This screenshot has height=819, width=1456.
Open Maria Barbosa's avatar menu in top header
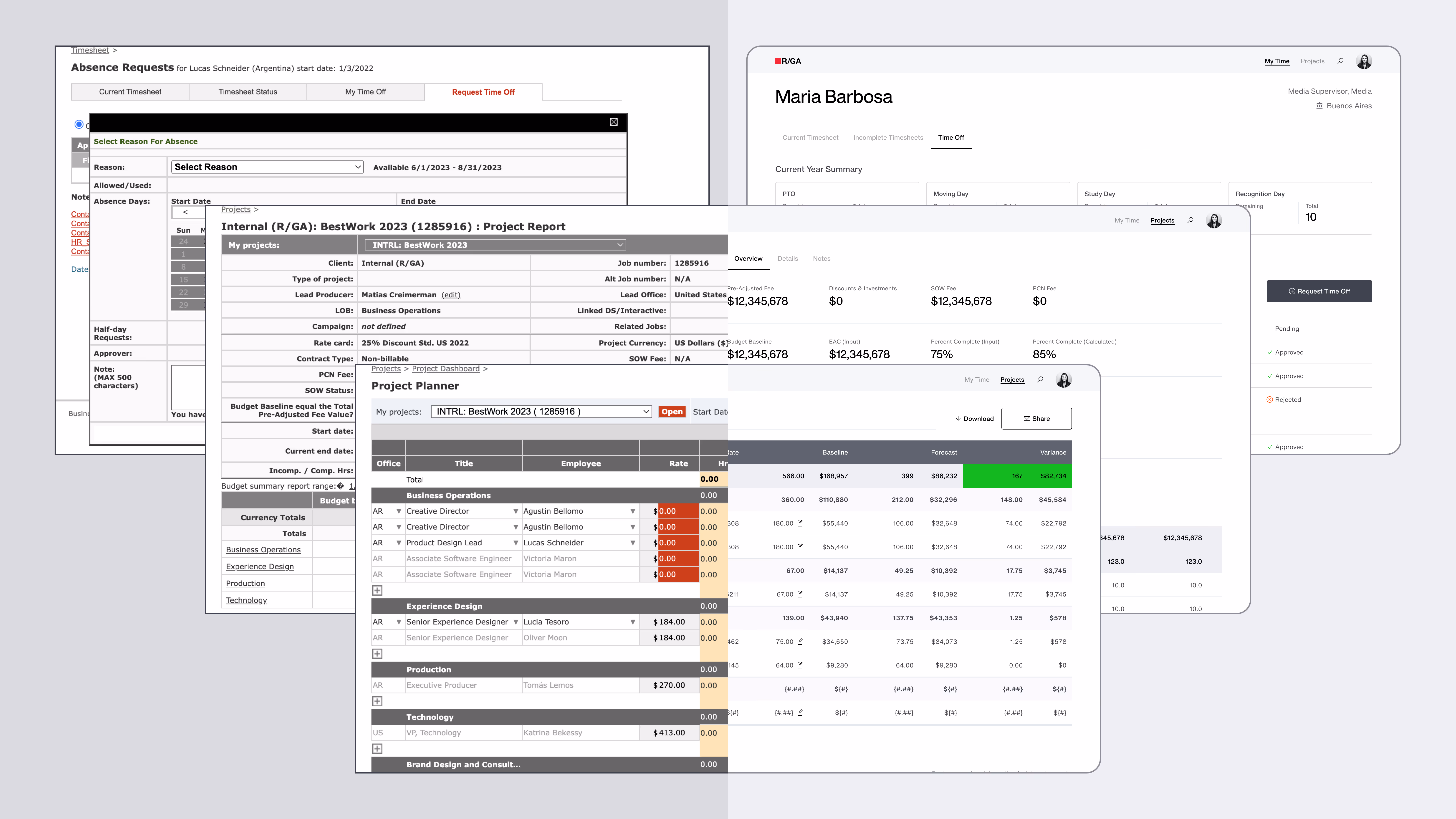coord(1364,61)
